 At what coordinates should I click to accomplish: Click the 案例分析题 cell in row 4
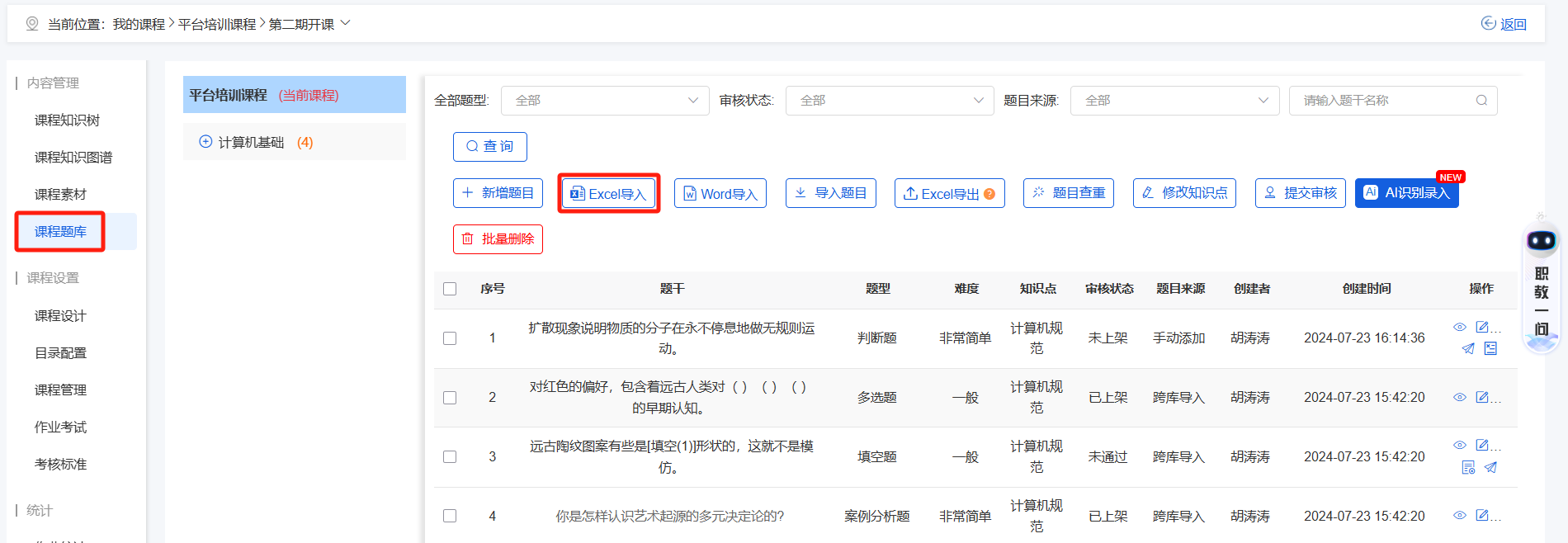[877, 517]
